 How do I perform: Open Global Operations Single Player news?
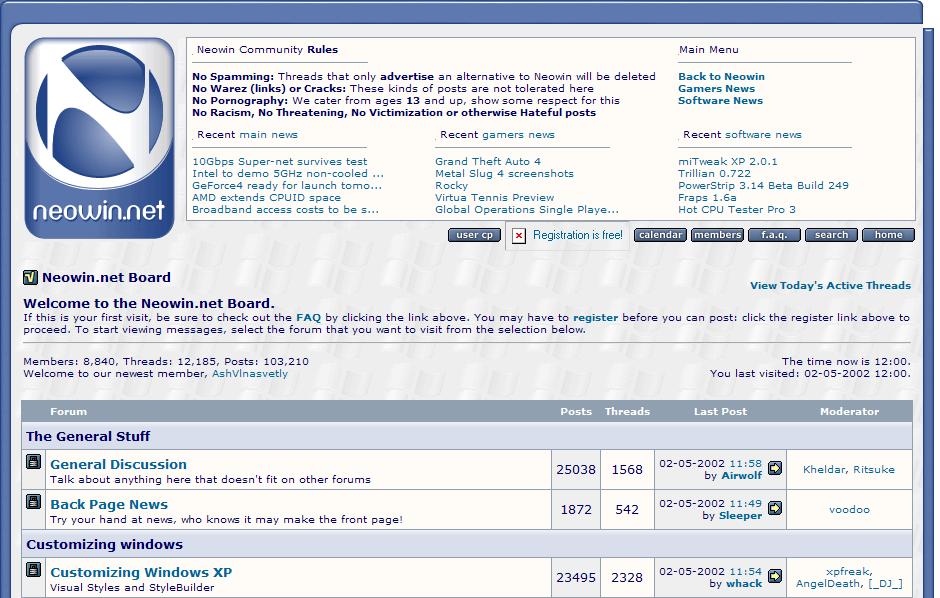(x=527, y=210)
